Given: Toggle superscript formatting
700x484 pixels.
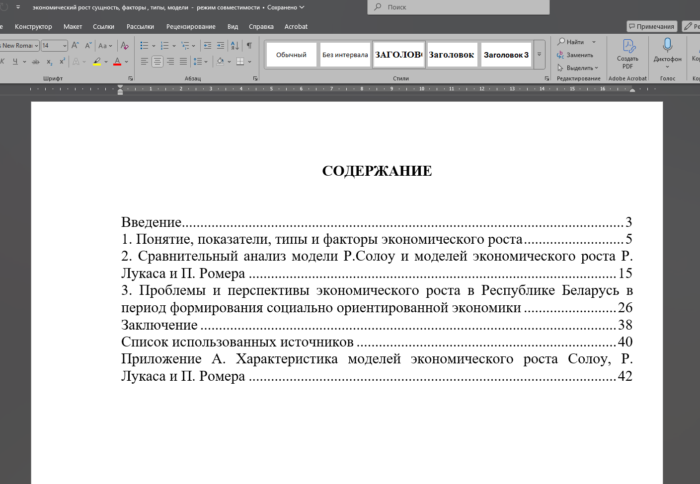Looking at the screenshot, I should click(x=62, y=62).
